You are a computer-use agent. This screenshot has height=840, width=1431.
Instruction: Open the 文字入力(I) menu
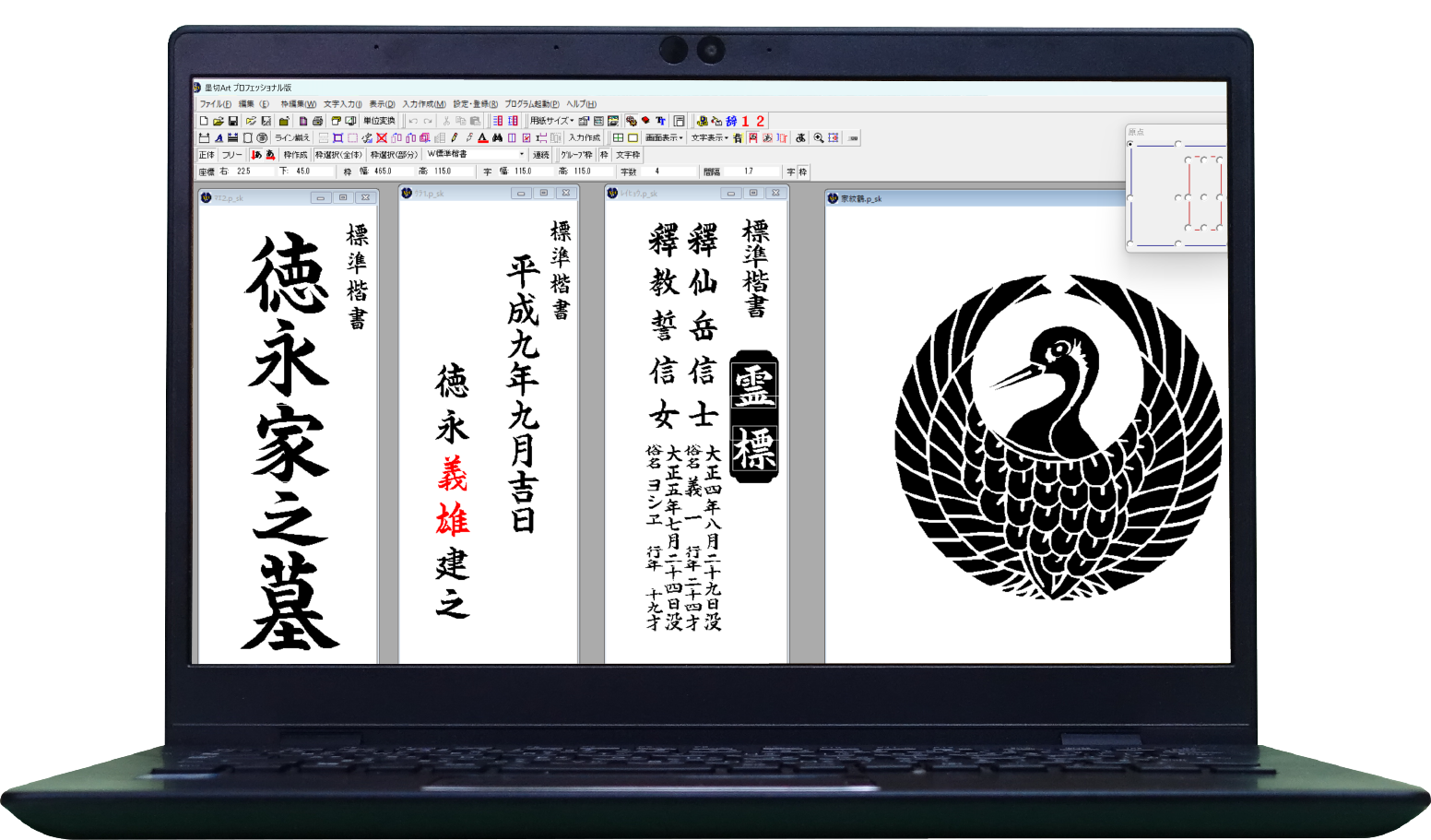343,104
